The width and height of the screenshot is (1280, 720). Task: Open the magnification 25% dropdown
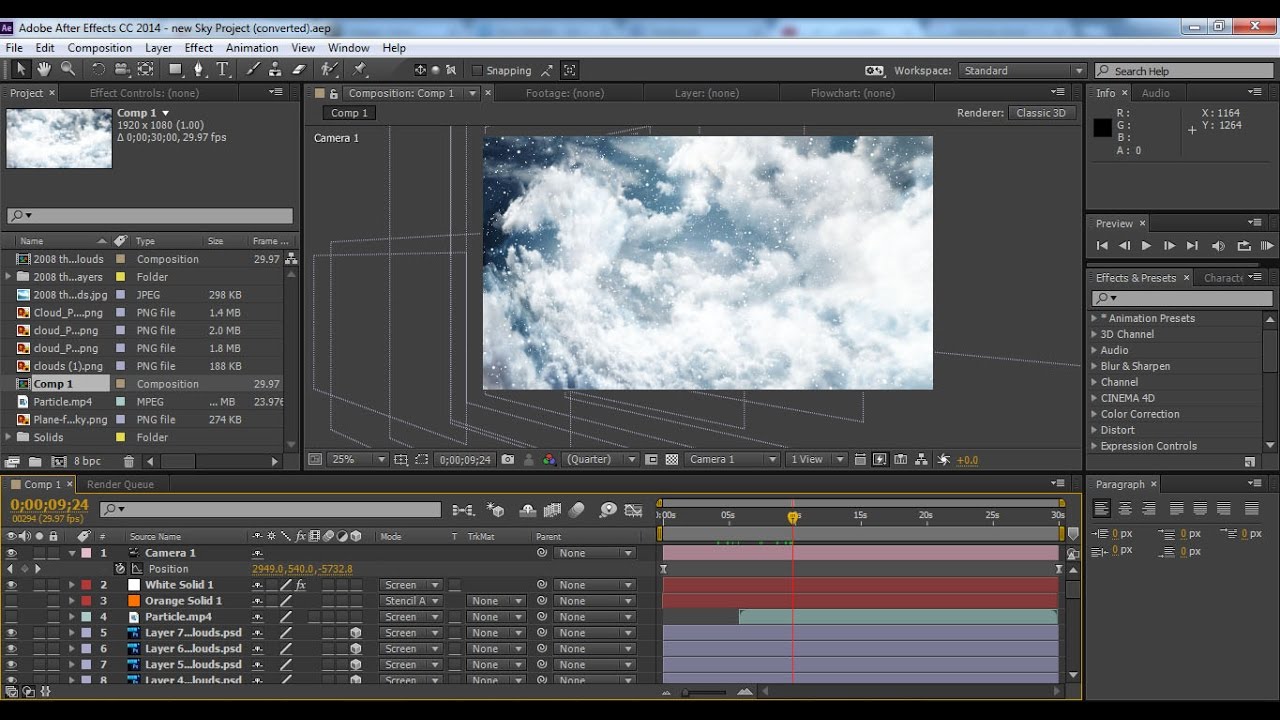tap(359, 460)
